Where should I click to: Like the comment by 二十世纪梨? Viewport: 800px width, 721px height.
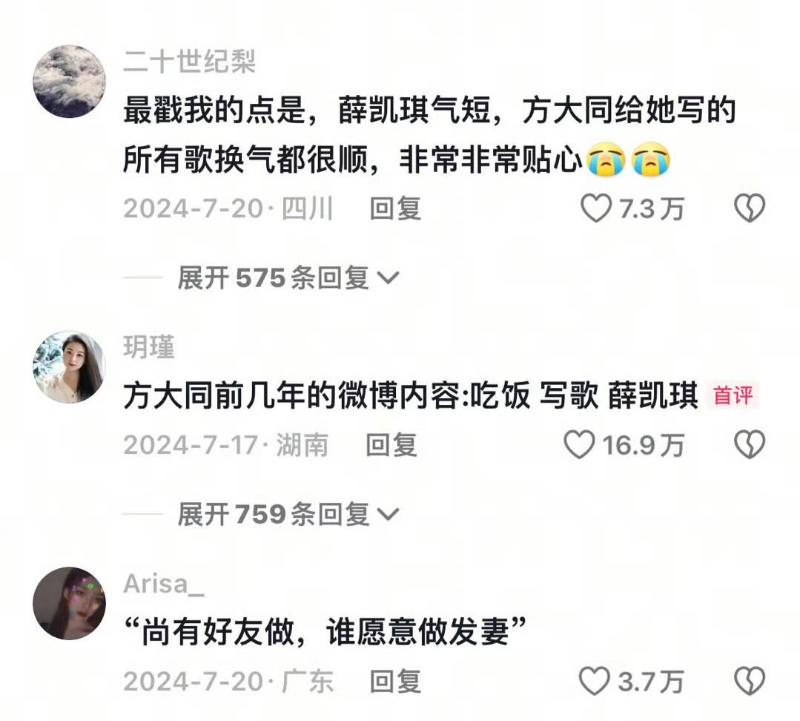coord(596,208)
